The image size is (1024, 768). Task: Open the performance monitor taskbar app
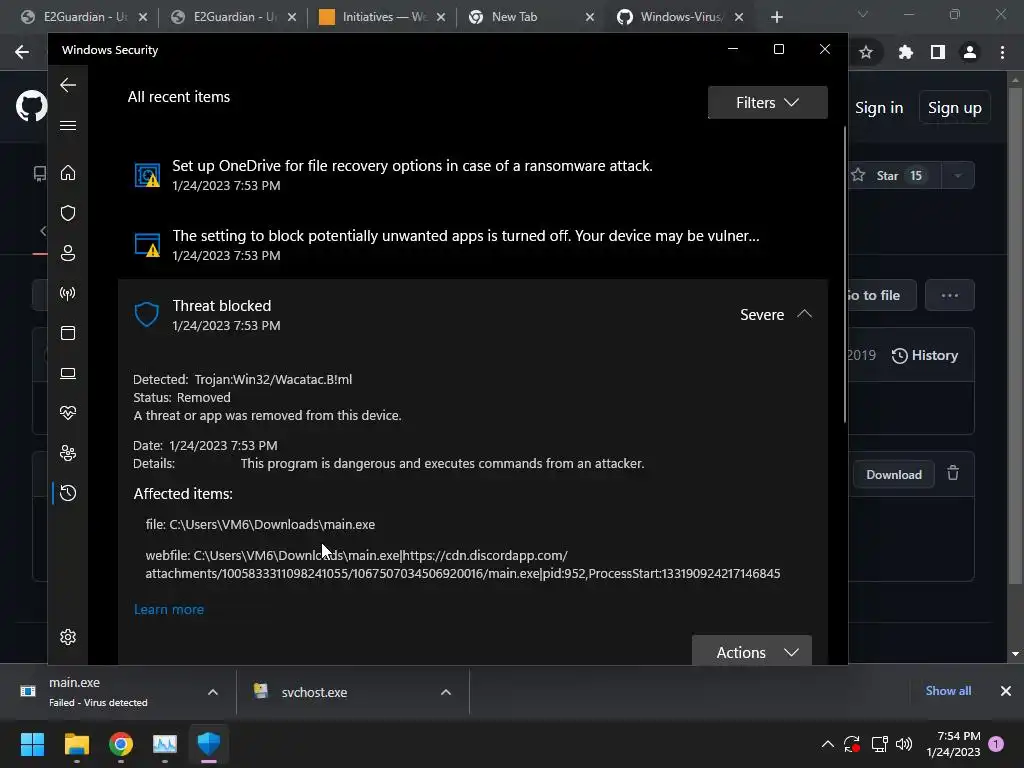point(165,744)
